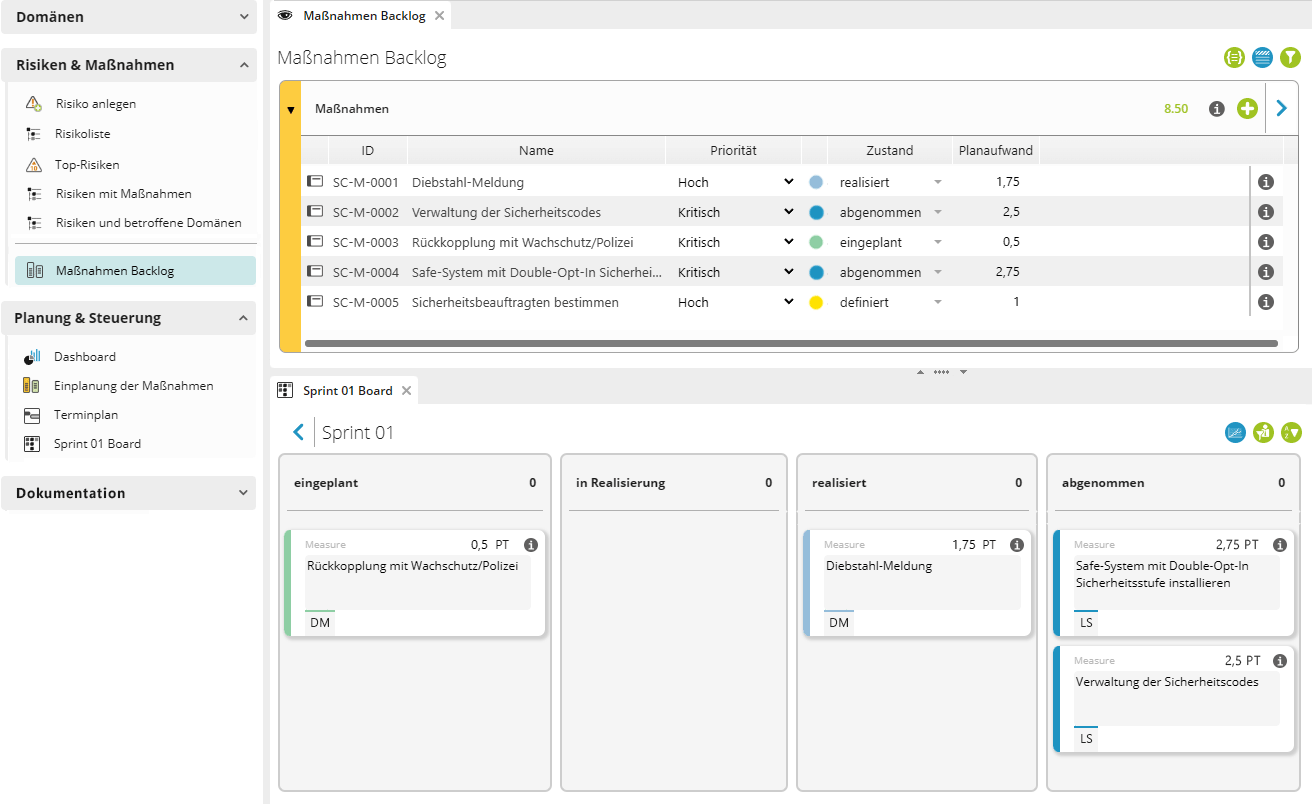Click light blue status dot of SC-M-0001

(816, 182)
